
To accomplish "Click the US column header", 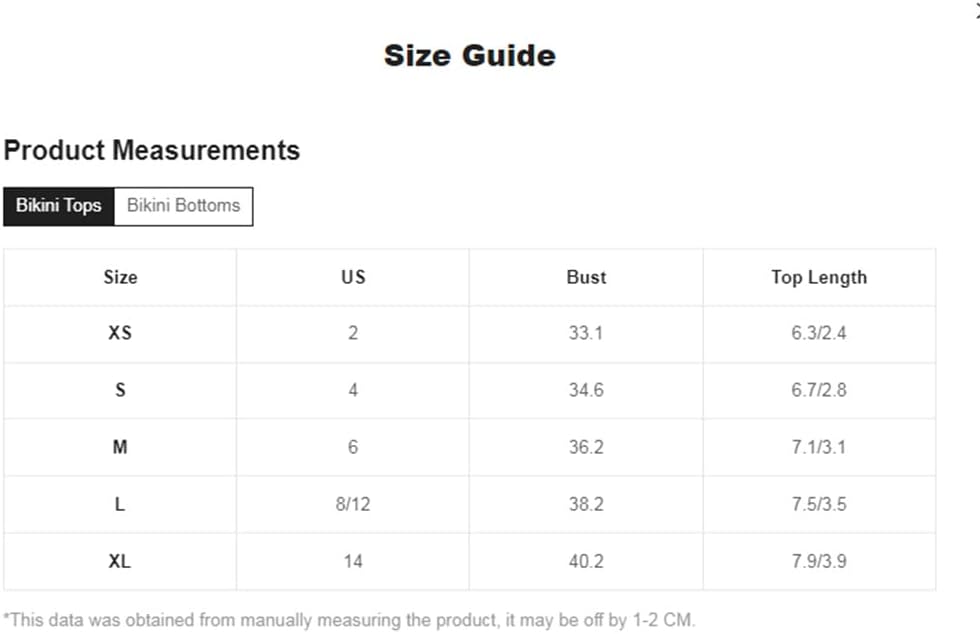I will (353, 277).
